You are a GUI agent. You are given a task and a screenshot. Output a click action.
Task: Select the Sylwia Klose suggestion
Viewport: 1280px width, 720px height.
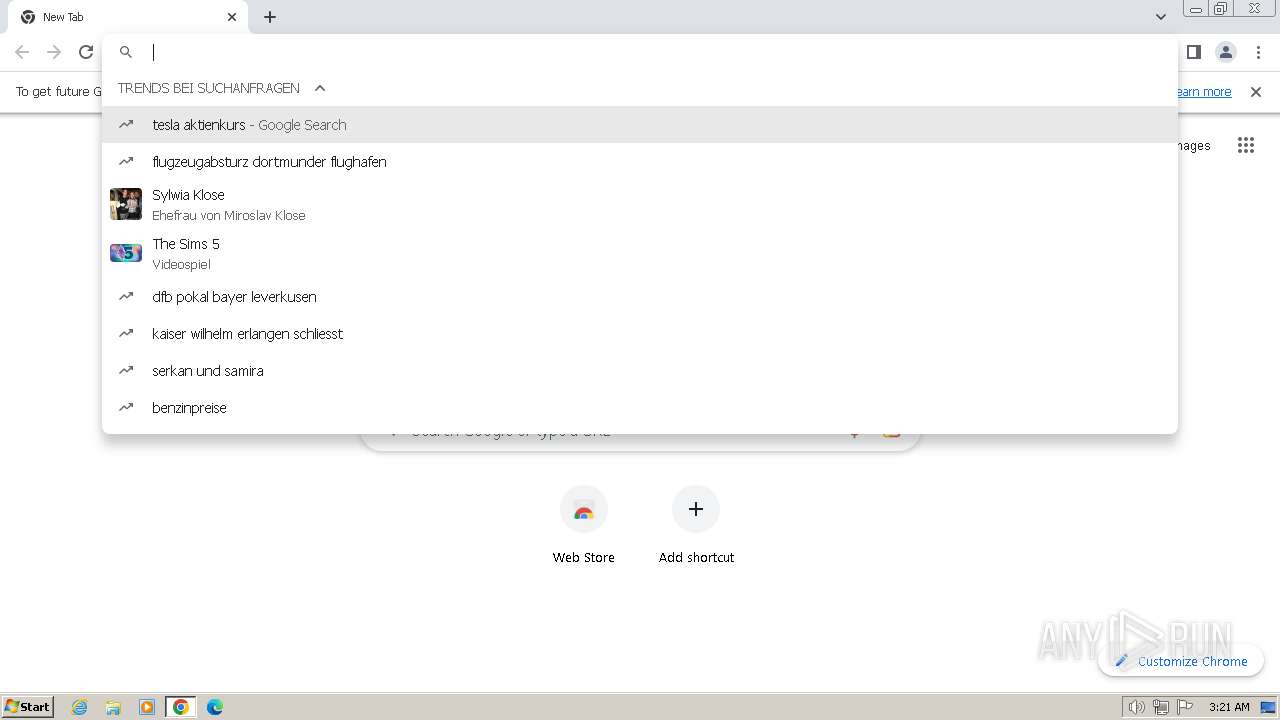640,204
